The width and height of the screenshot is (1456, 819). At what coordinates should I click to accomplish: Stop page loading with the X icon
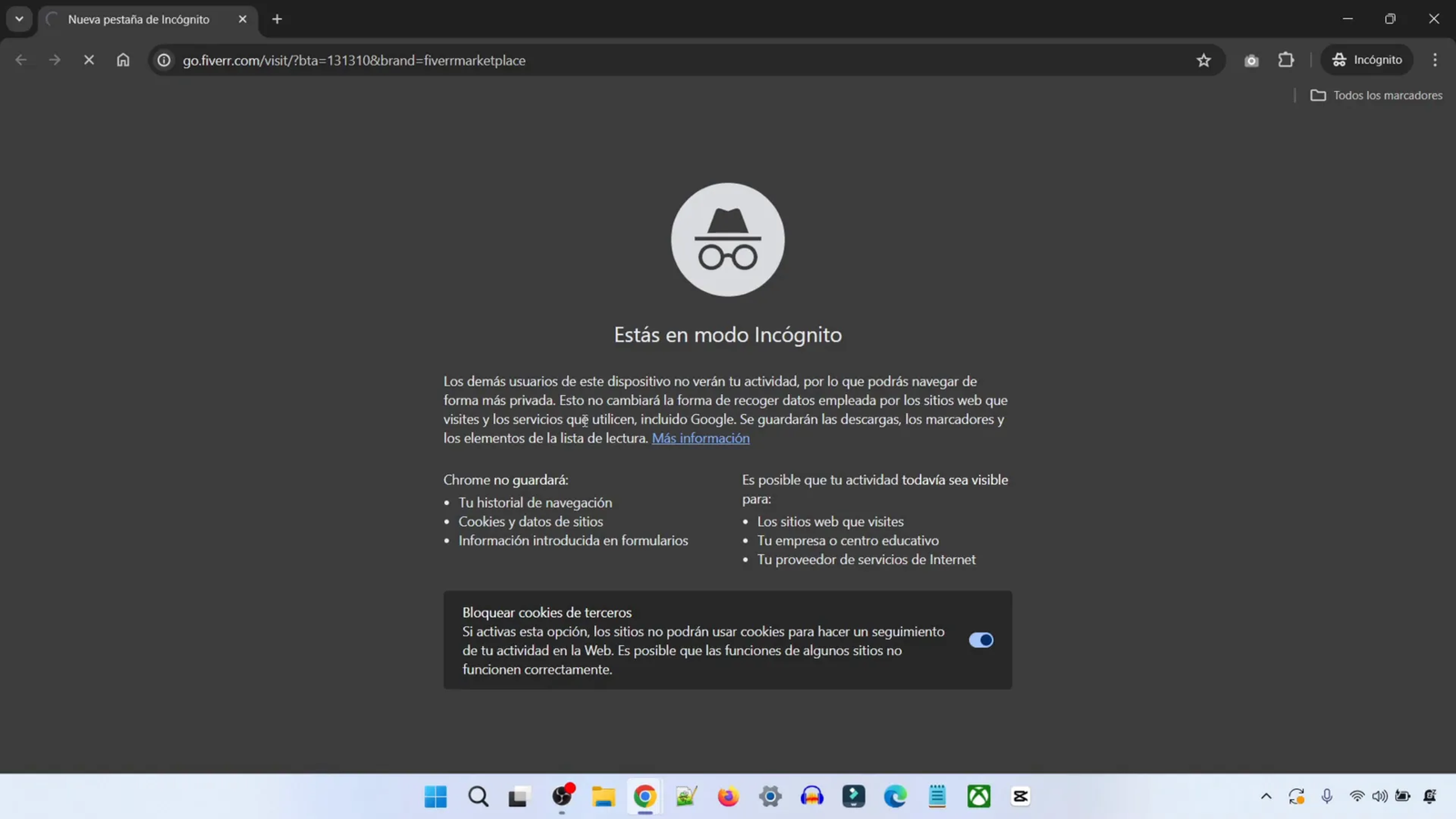(x=88, y=60)
